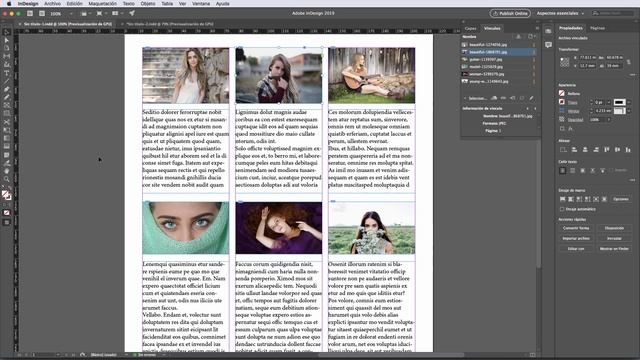Select the Free Transform tool
Image resolution: width=640 pixels, height=360 pixels.
click(x=6, y=130)
